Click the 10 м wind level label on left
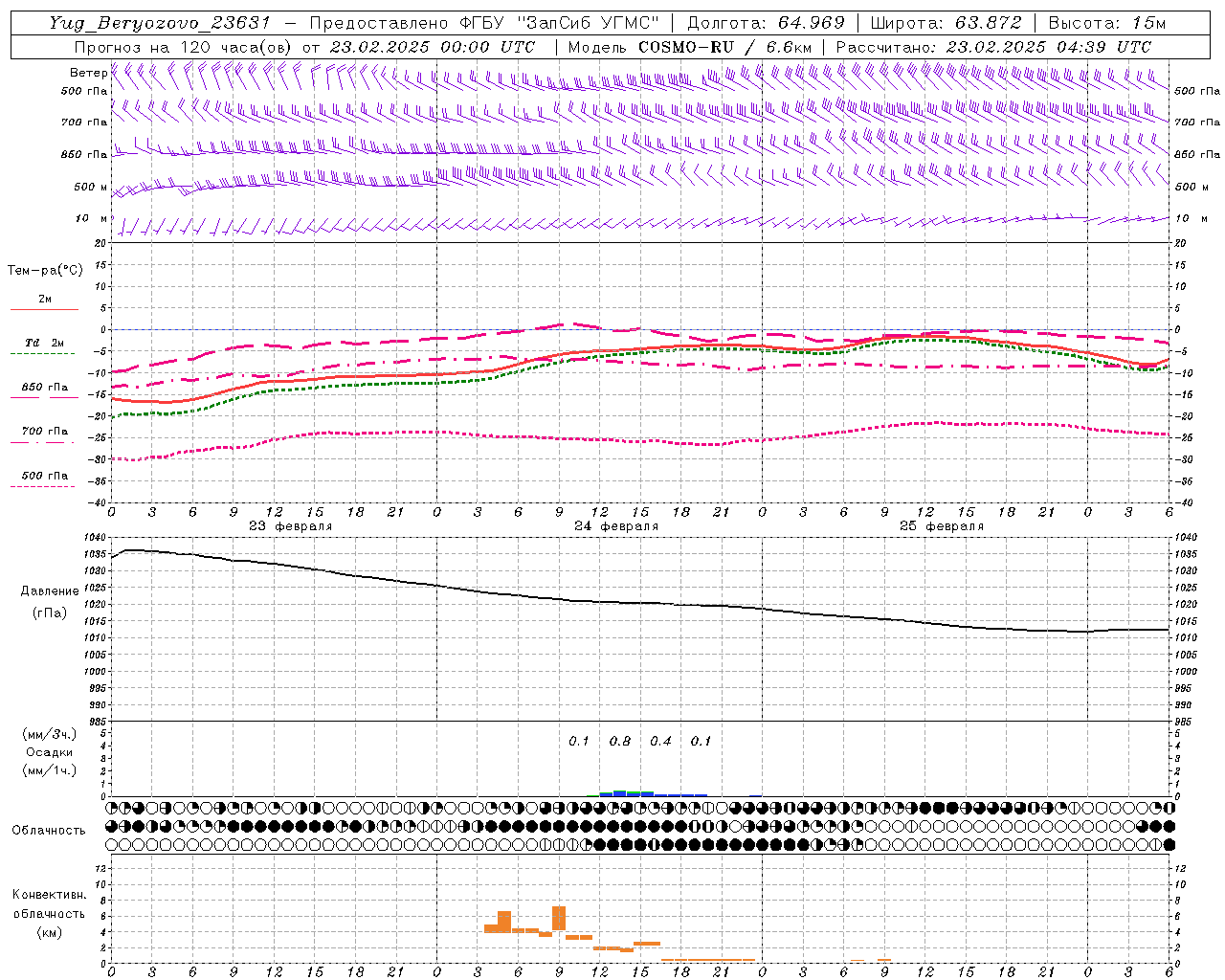This screenshot has width=1225, height=980. coord(92,218)
